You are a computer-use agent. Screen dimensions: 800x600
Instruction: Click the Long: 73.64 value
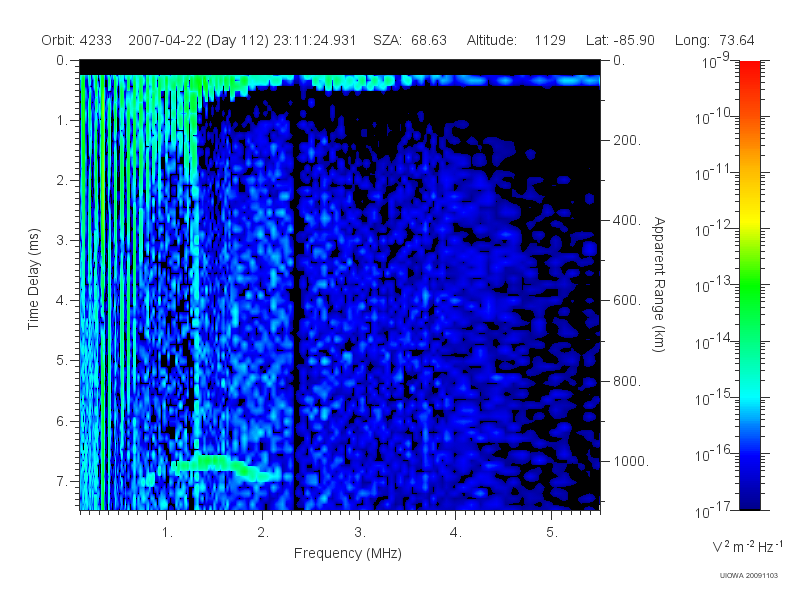coord(714,40)
